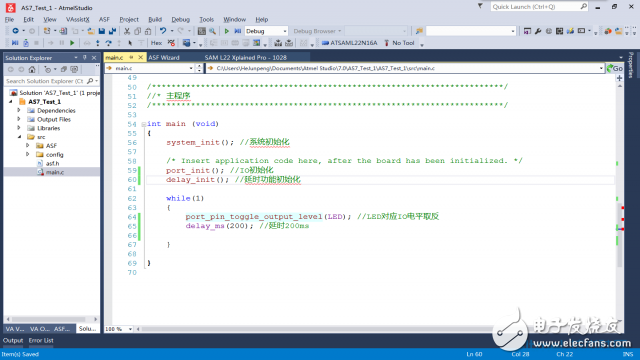Close the main.c tab
The height and width of the screenshot is (360, 640).
pos(140,58)
